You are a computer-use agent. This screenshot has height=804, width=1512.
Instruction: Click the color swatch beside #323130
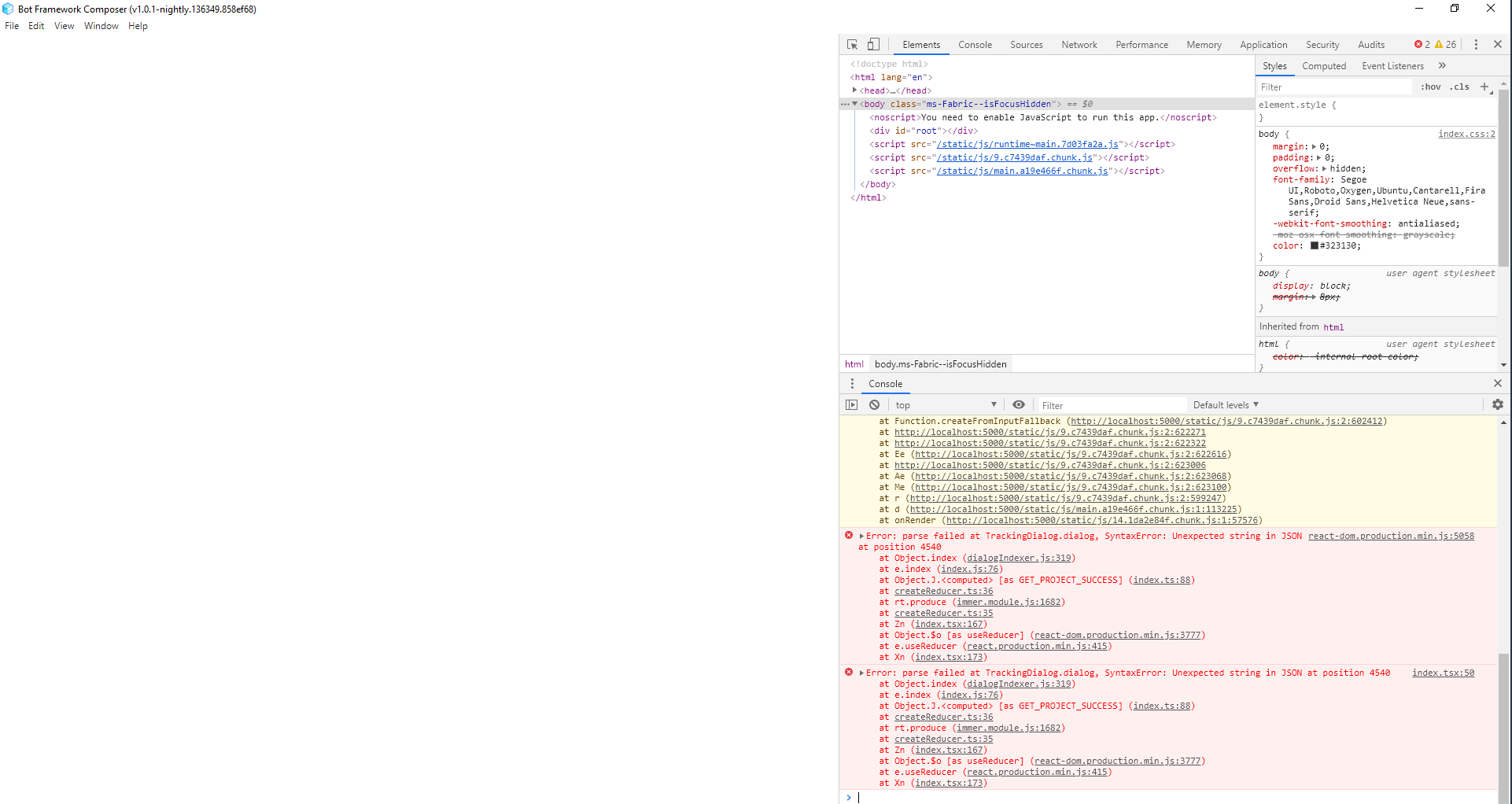pyautogui.click(x=1315, y=245)
